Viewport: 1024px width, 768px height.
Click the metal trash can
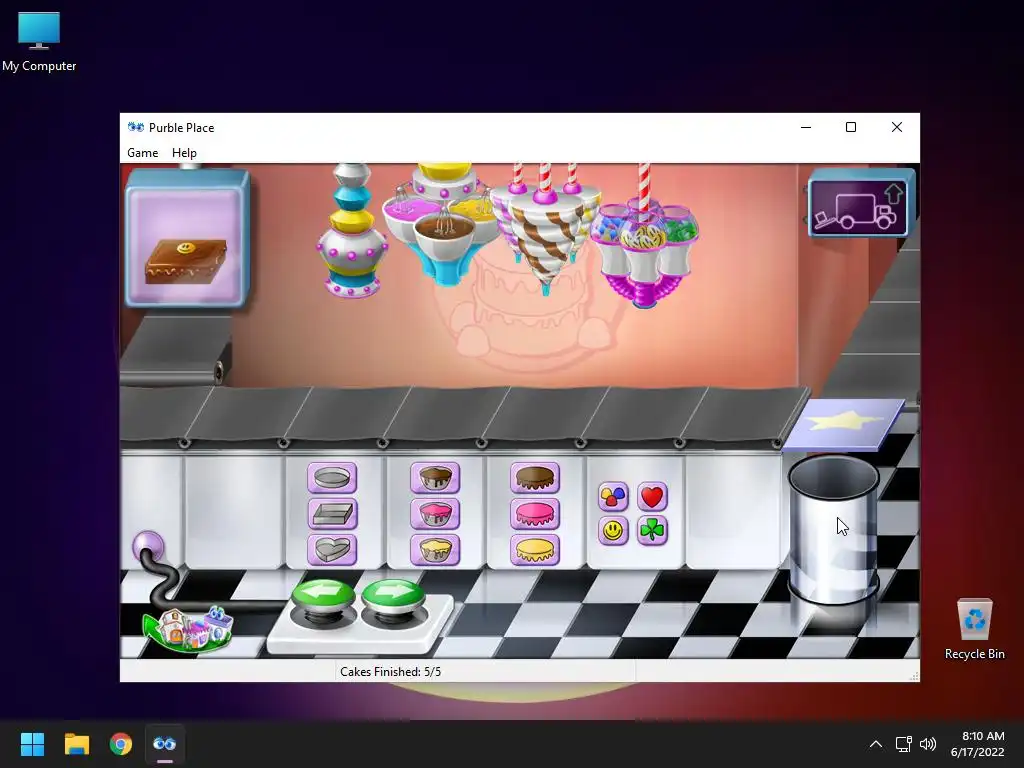coord(834,529)
